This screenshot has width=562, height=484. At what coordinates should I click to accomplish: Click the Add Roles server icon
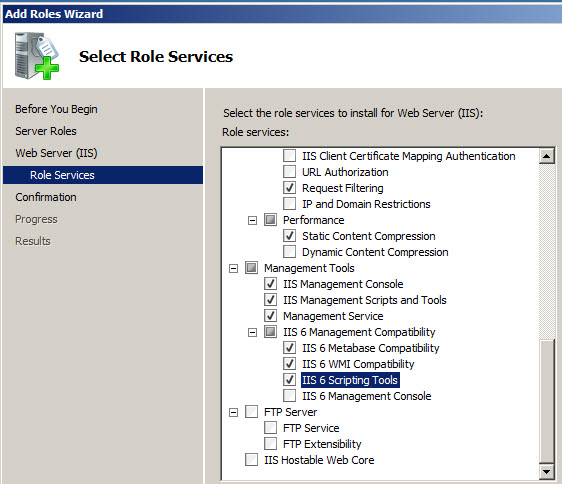37,56
